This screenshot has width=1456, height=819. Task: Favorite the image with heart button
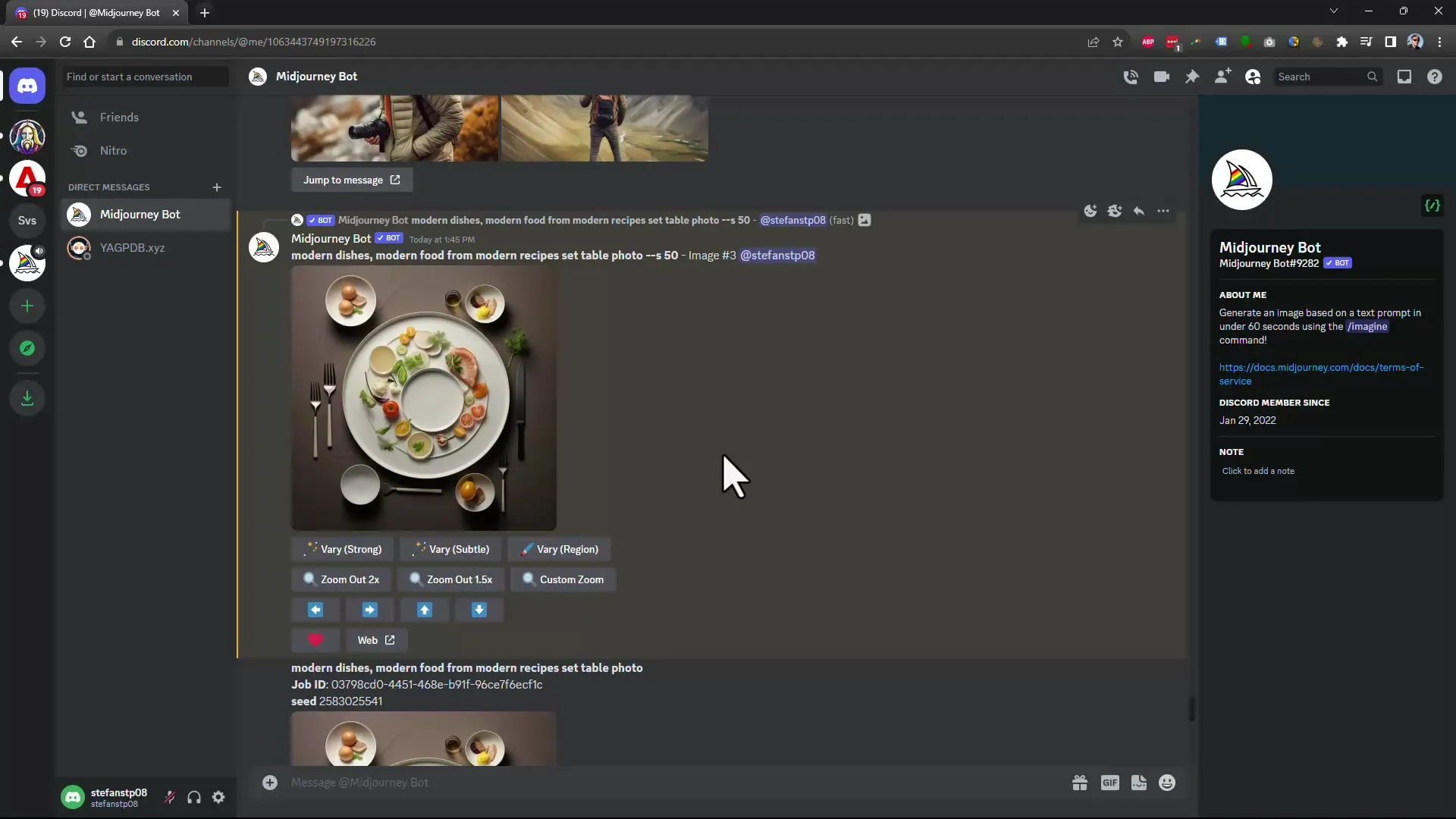315,640
